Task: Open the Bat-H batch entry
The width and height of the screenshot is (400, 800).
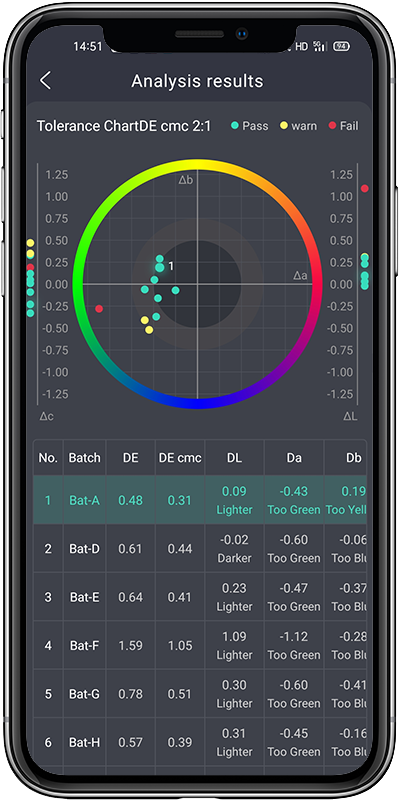Action: pyautogui.click(x=200, y=742)
